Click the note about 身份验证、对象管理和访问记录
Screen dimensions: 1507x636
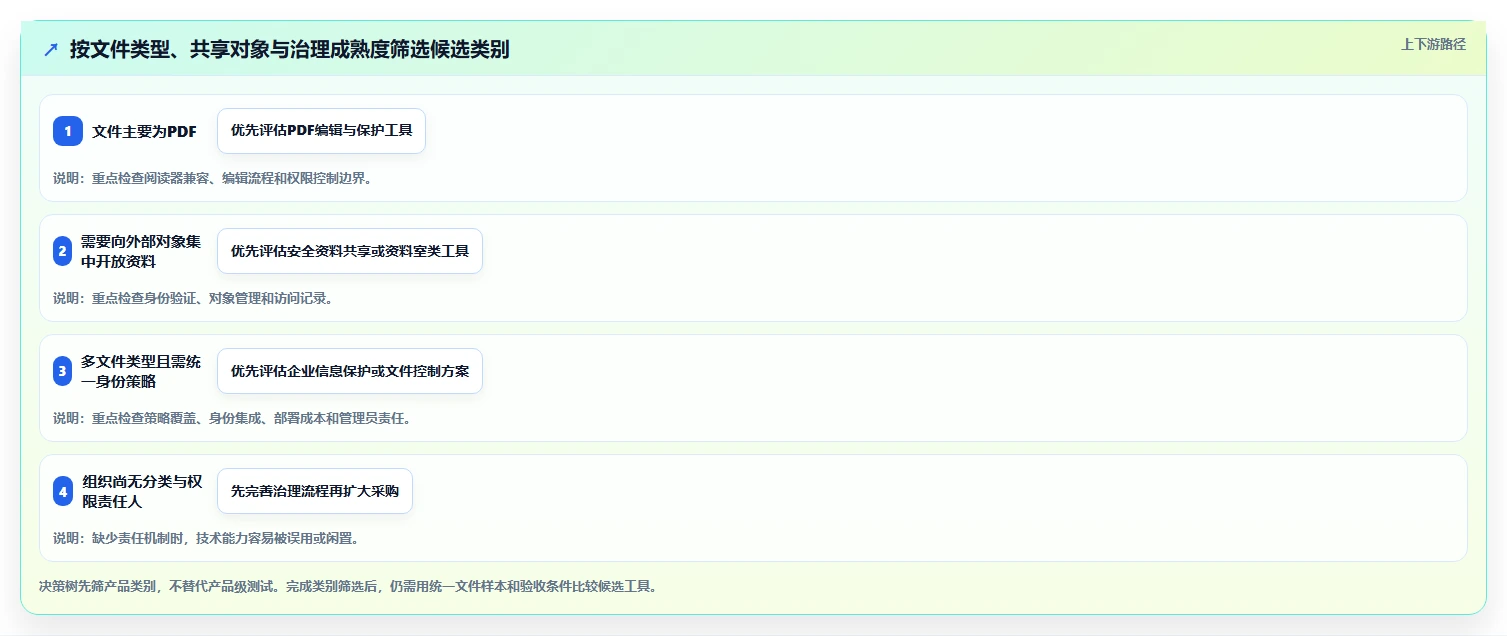click(x=192, y=298)
